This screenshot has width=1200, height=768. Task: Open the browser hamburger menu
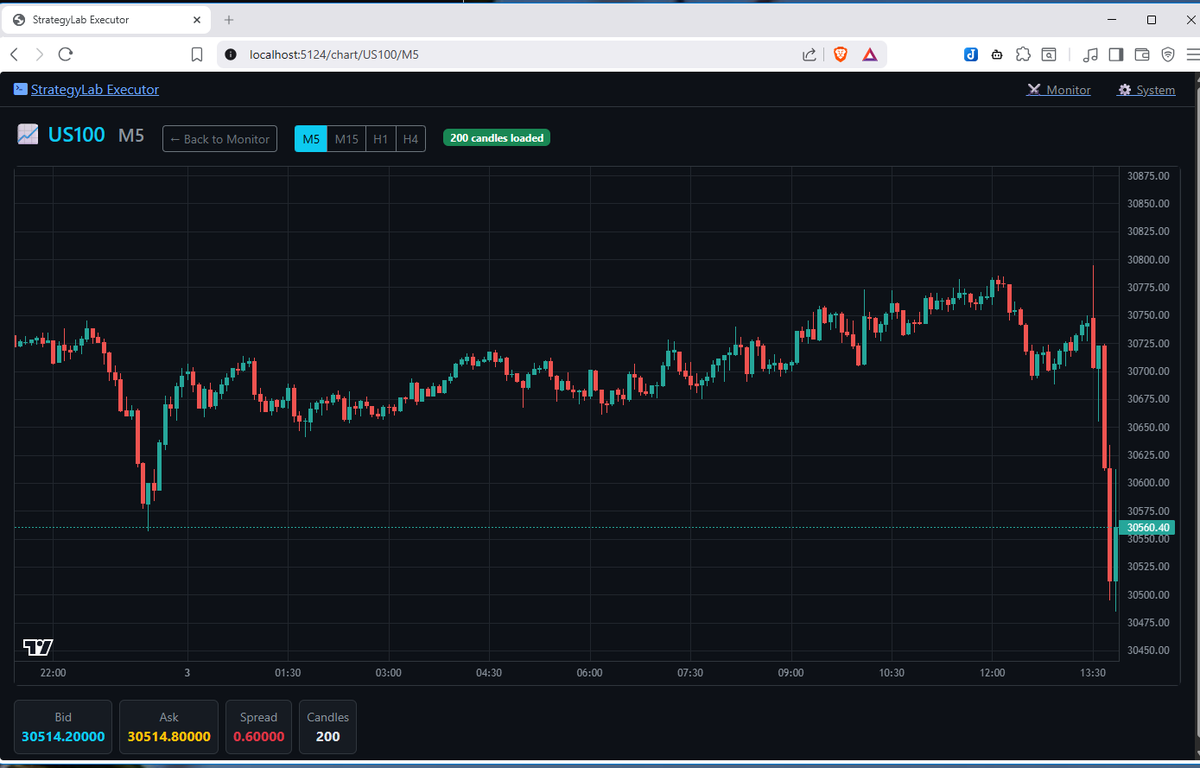1191,54
